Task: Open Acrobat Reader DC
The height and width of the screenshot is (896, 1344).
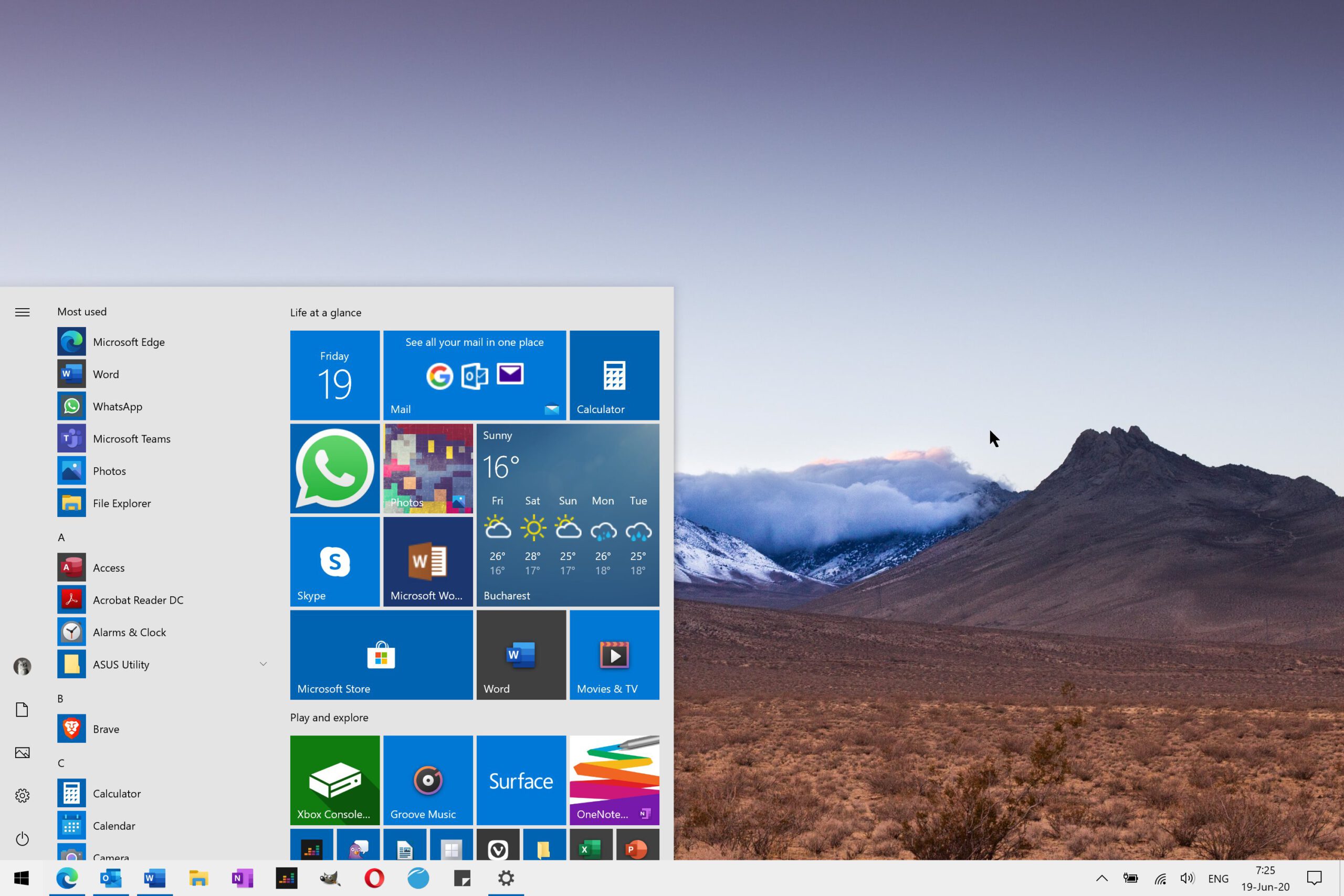Action: (163, 600)
